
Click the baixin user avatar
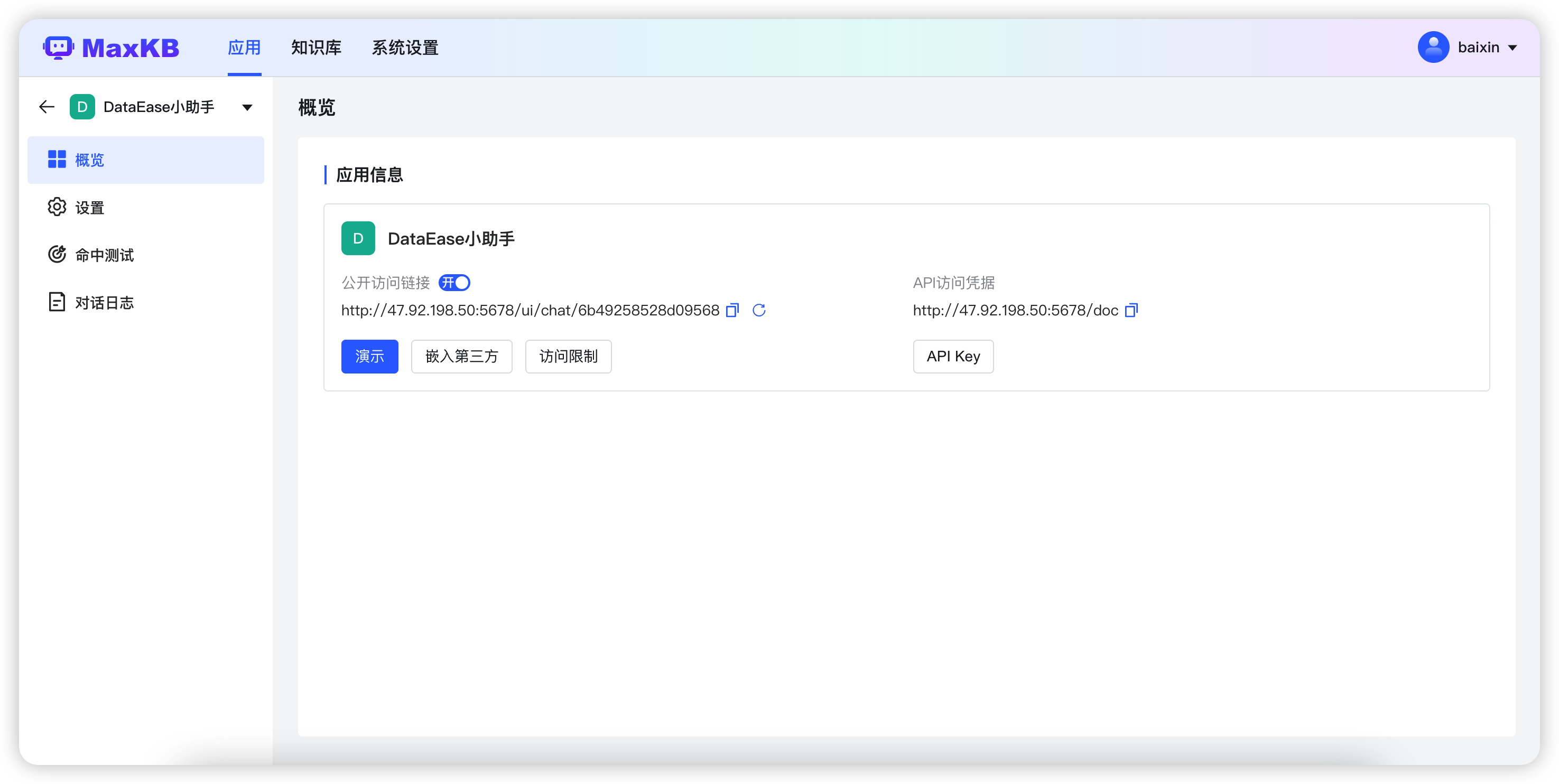1433,47
